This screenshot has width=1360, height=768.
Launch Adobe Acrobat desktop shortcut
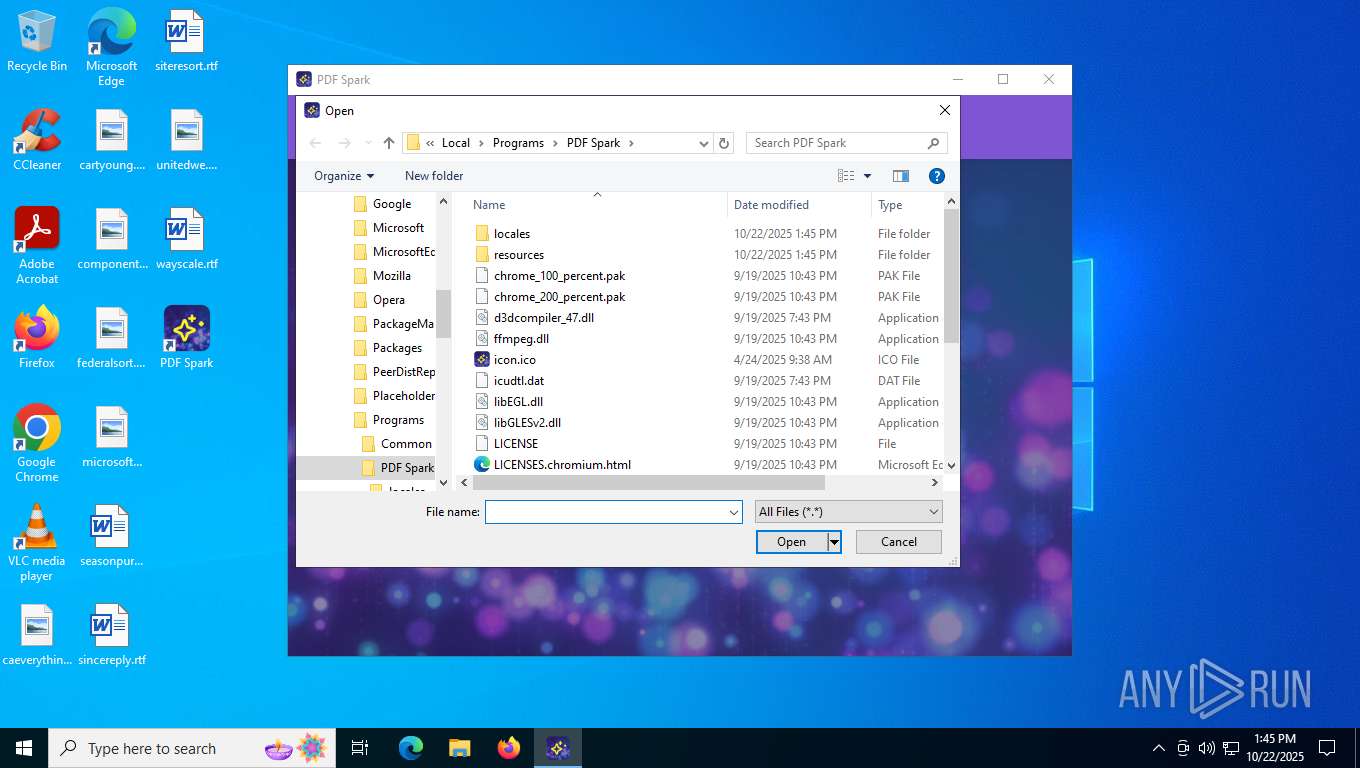(x=37, y=245)
